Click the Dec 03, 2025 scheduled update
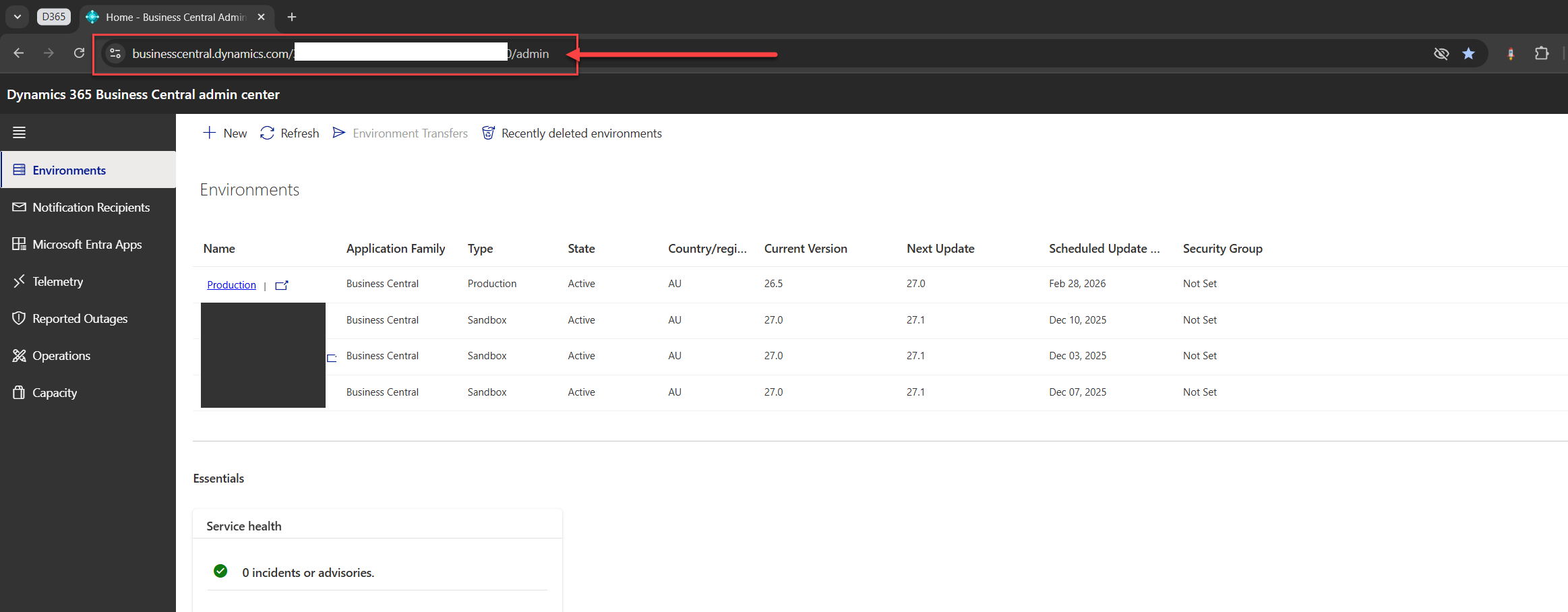Image resolution: width=1568 pixels, height=612 pixels. point(1077,355)
